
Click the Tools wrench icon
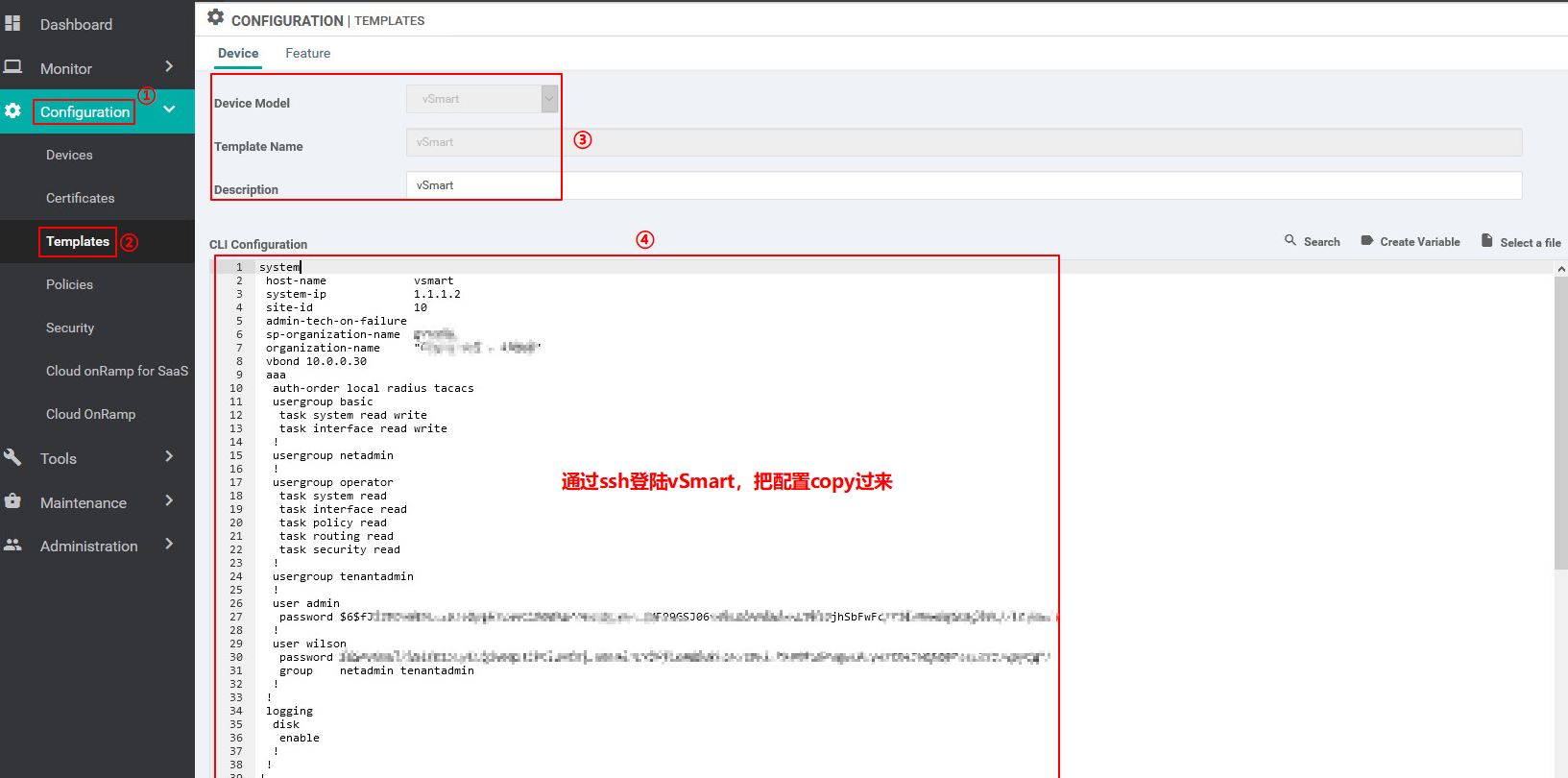pyautogui.click(x=12, y=457)
